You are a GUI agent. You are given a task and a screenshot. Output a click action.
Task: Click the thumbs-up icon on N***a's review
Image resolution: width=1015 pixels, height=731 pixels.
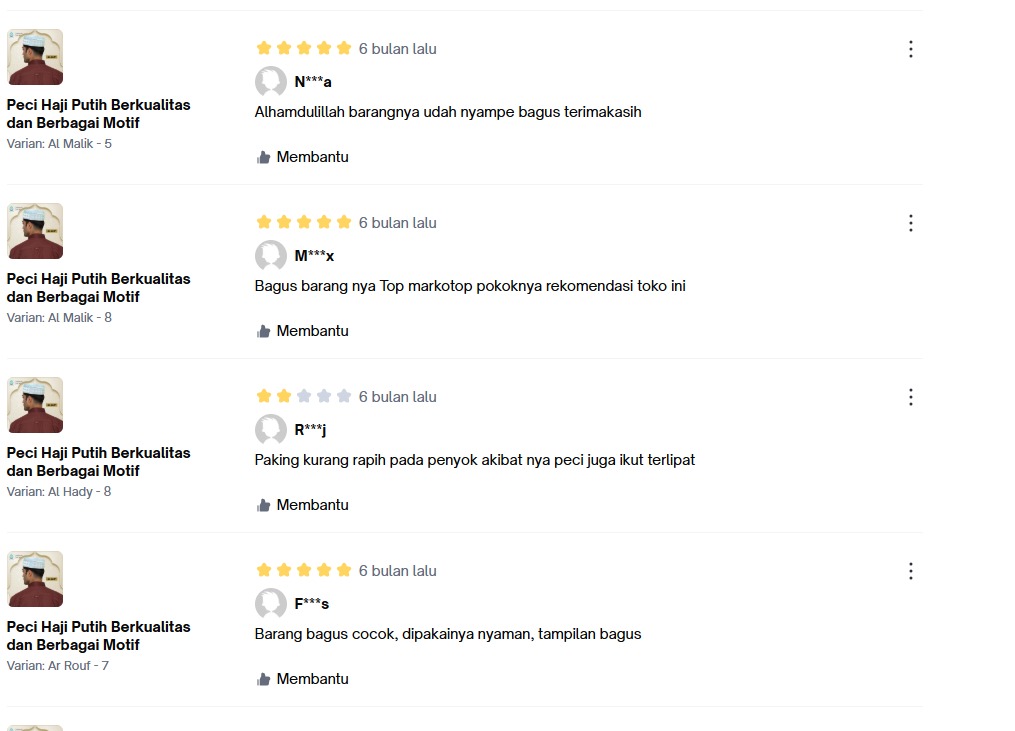point(262,156)
